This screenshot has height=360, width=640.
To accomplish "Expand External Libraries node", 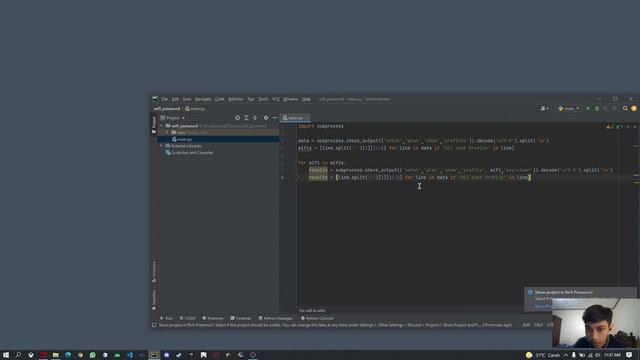I will click(x=162, y=146).
